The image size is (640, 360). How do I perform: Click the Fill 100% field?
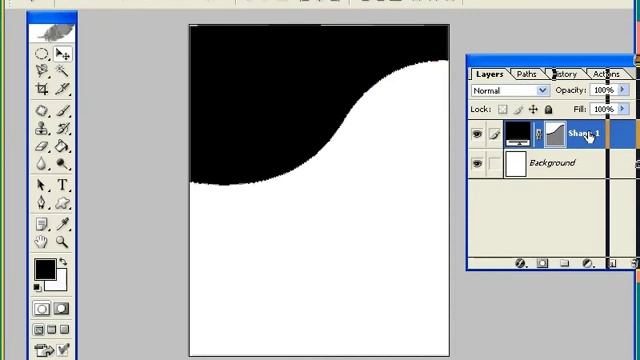tap(603, 109)
